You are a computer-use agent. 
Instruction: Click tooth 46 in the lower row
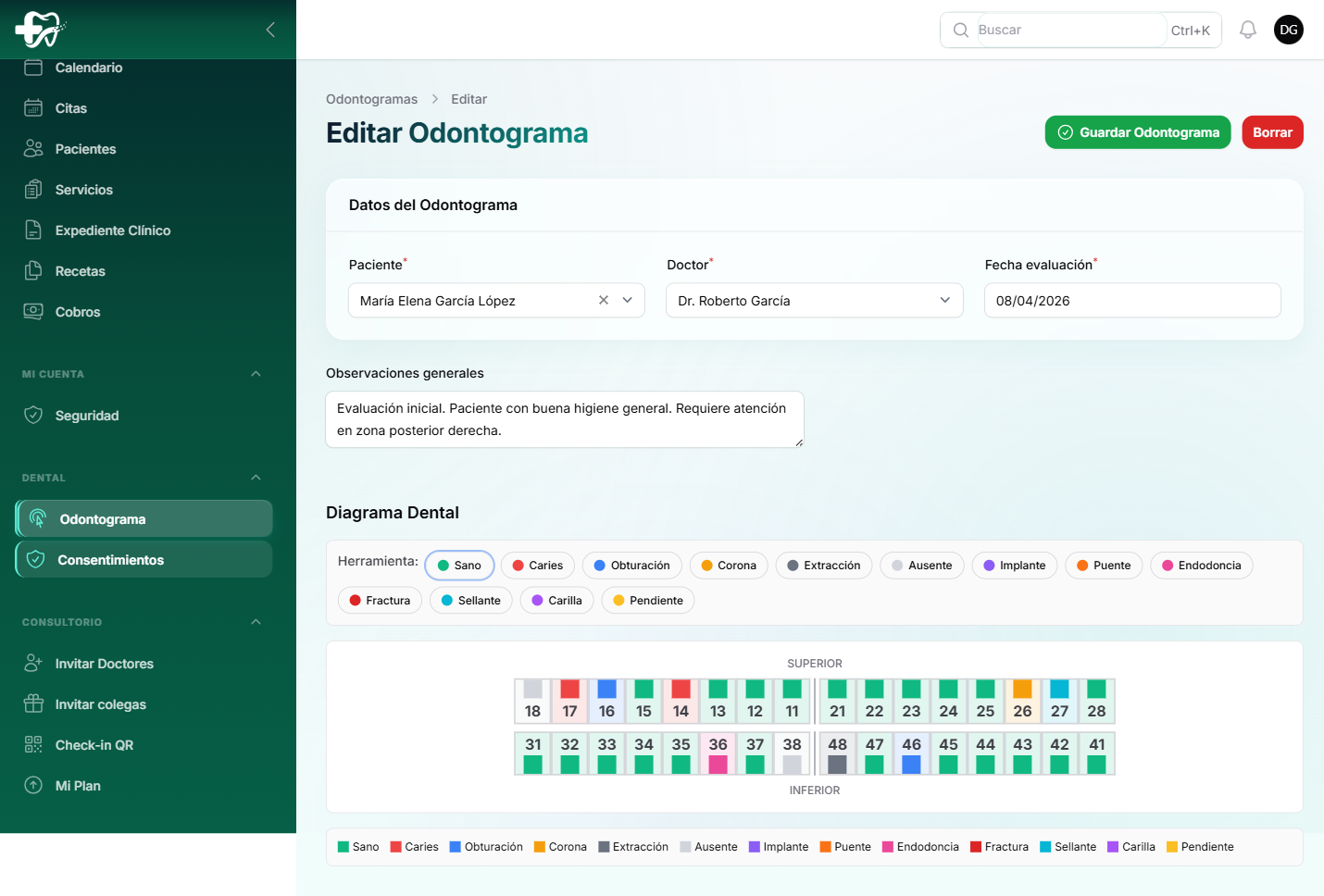912,753
